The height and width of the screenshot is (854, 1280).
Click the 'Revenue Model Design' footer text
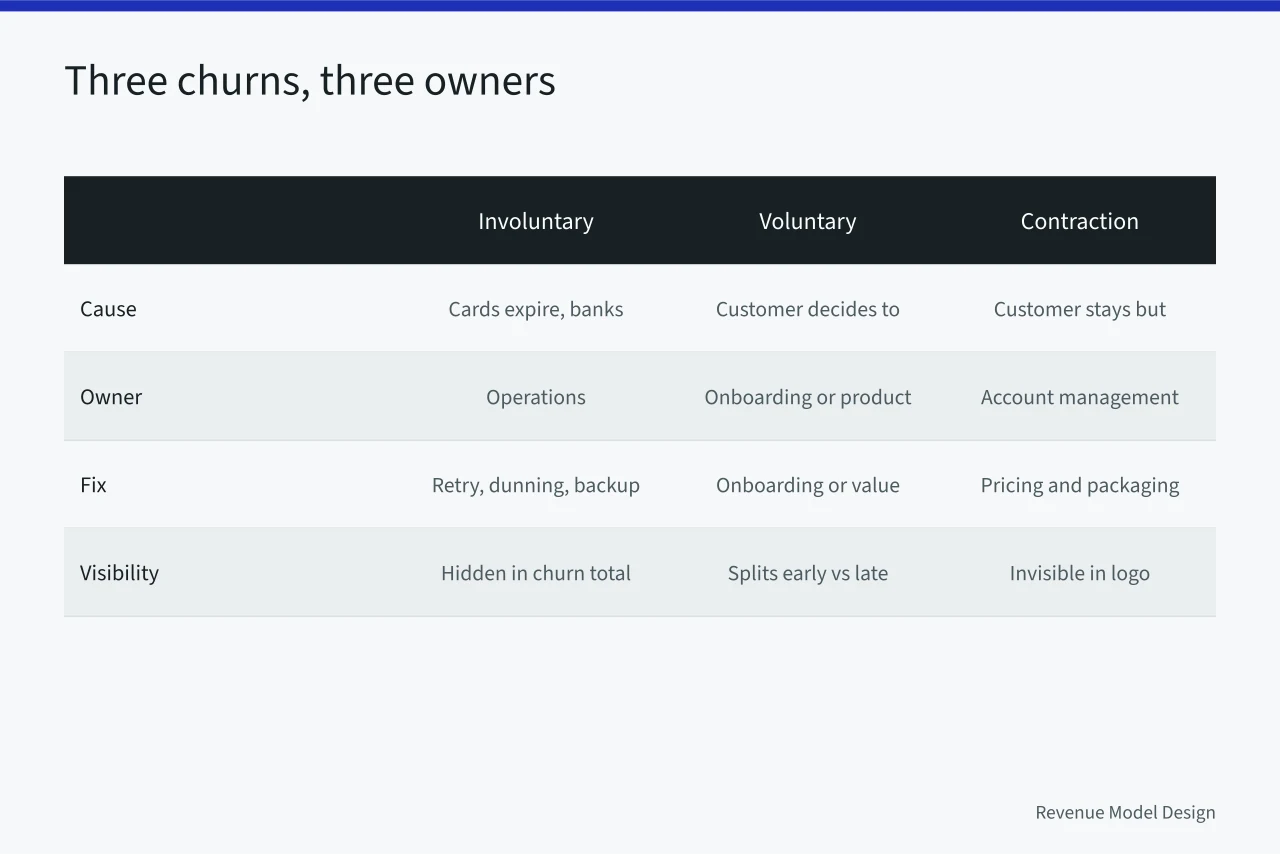[x=1125, y=812]
